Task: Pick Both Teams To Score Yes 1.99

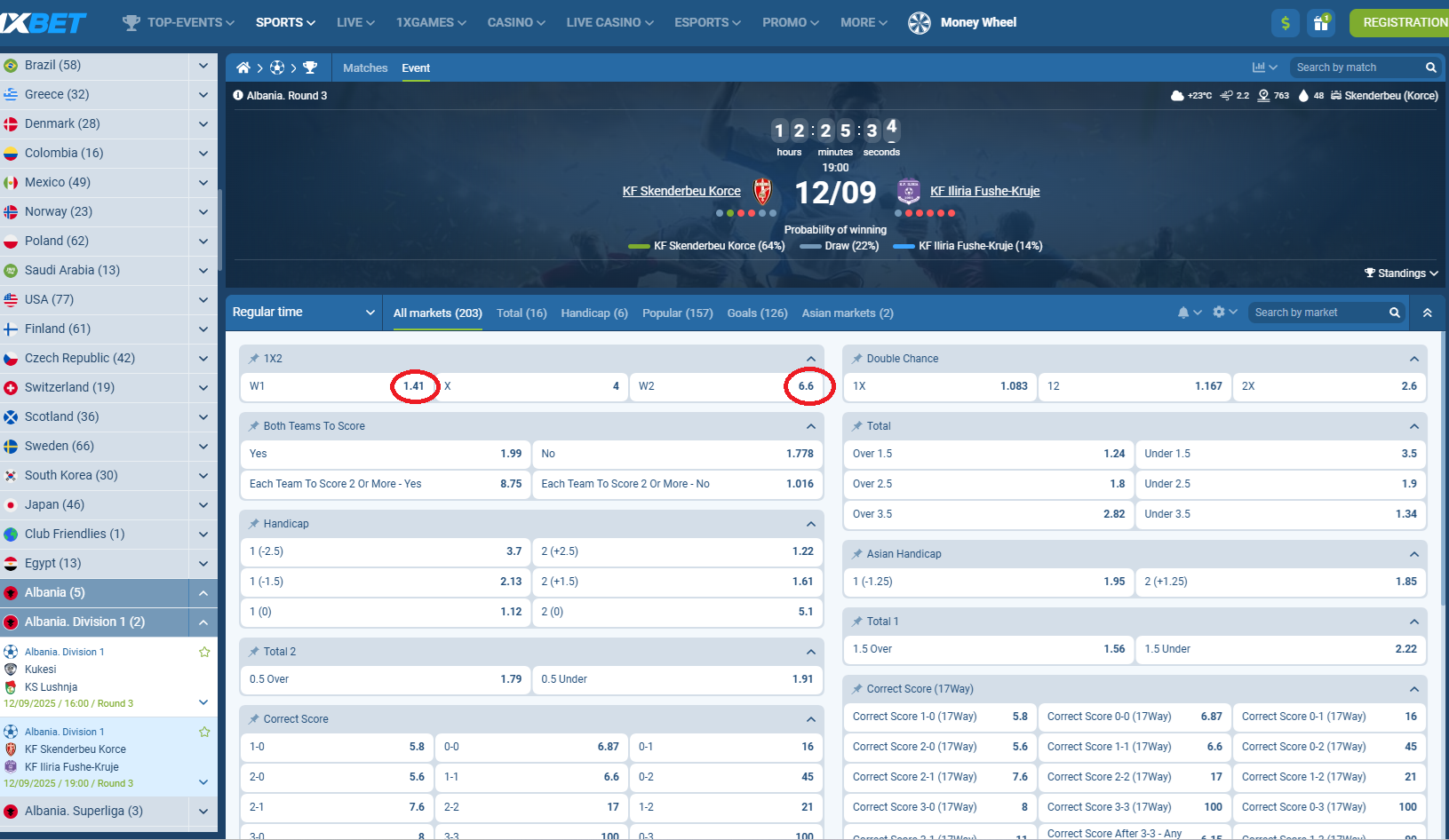Action: [x=386, y=454]
